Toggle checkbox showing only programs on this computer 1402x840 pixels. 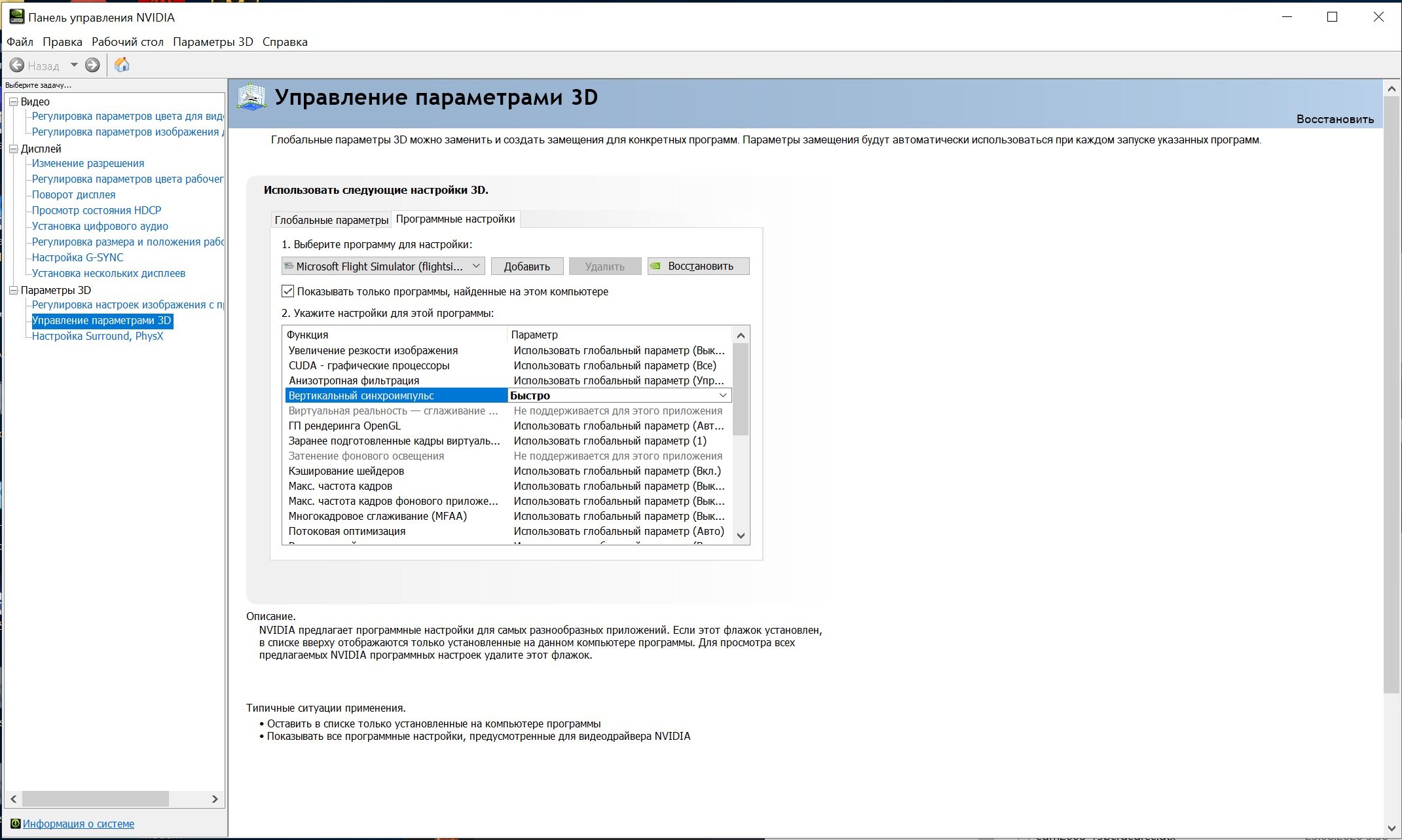[x=287, y=291]
